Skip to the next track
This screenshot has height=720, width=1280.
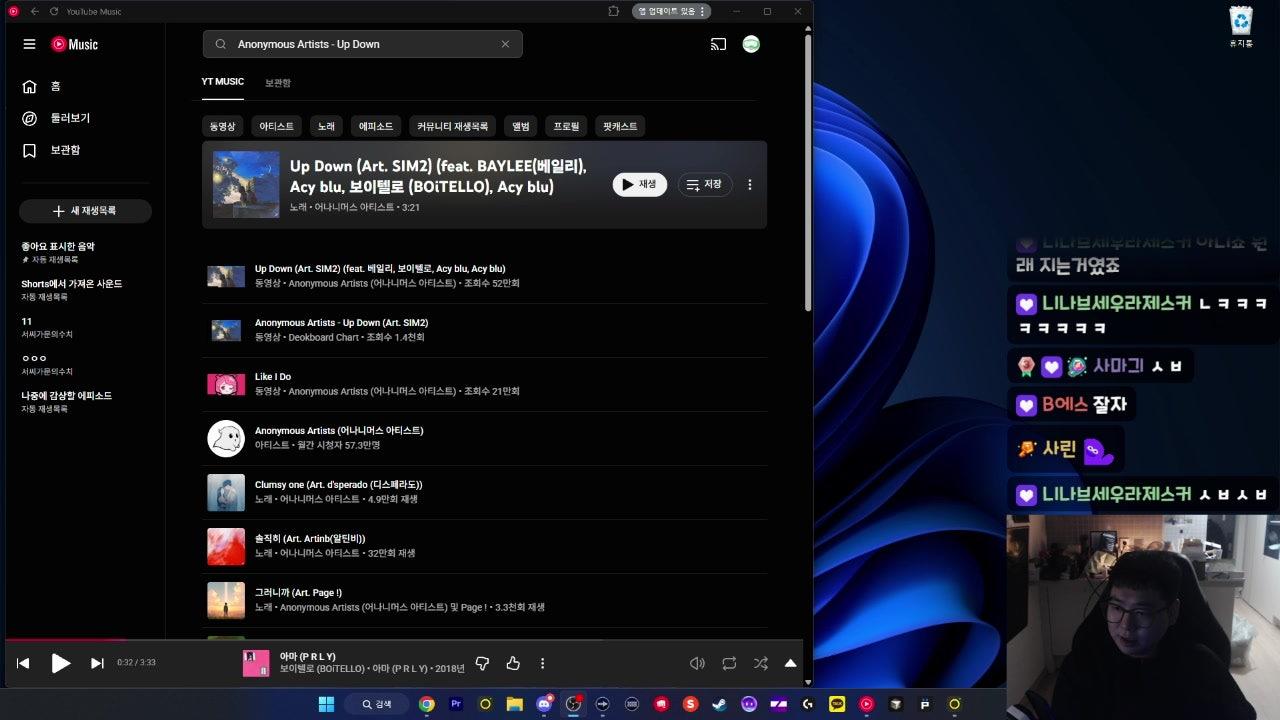(97, 663)
